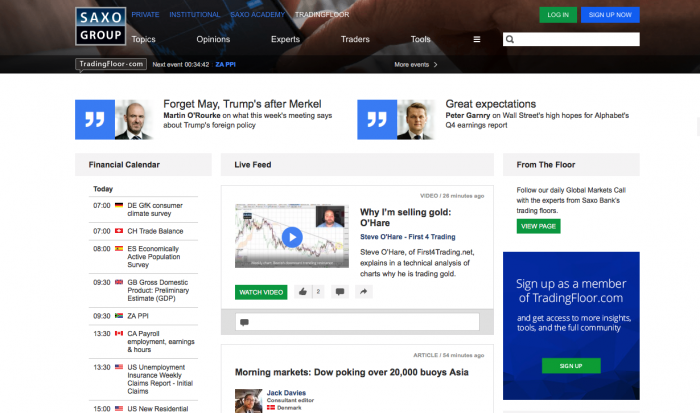700x413 pixels.
Task: Click the SIGN UP NOW button
Action: [x=610, y=15]
